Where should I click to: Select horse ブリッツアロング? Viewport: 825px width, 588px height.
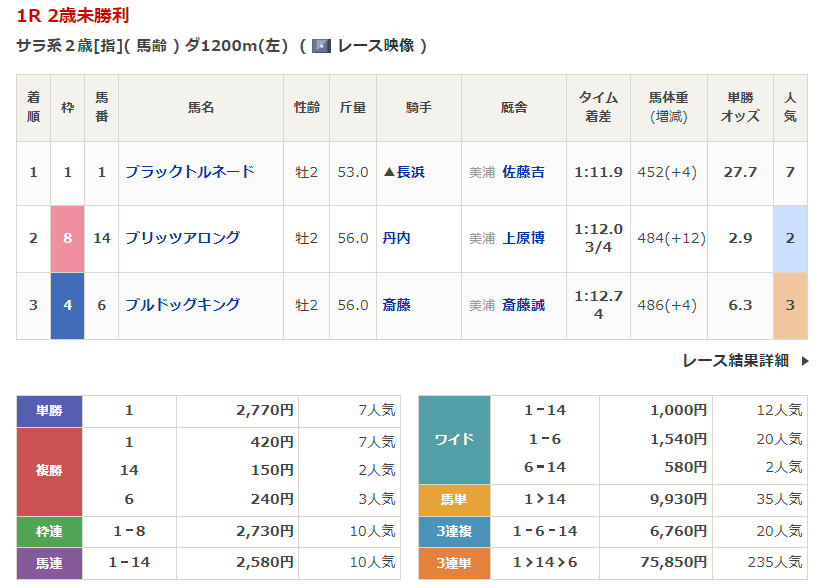coord(182,238)
